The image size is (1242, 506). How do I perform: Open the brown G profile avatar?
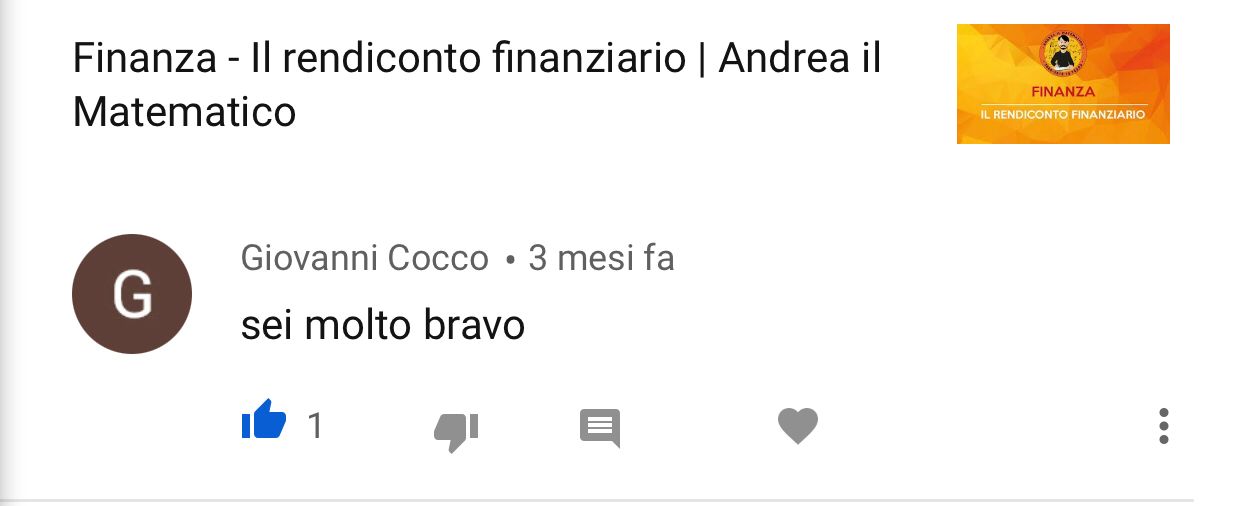coord(132,294)
